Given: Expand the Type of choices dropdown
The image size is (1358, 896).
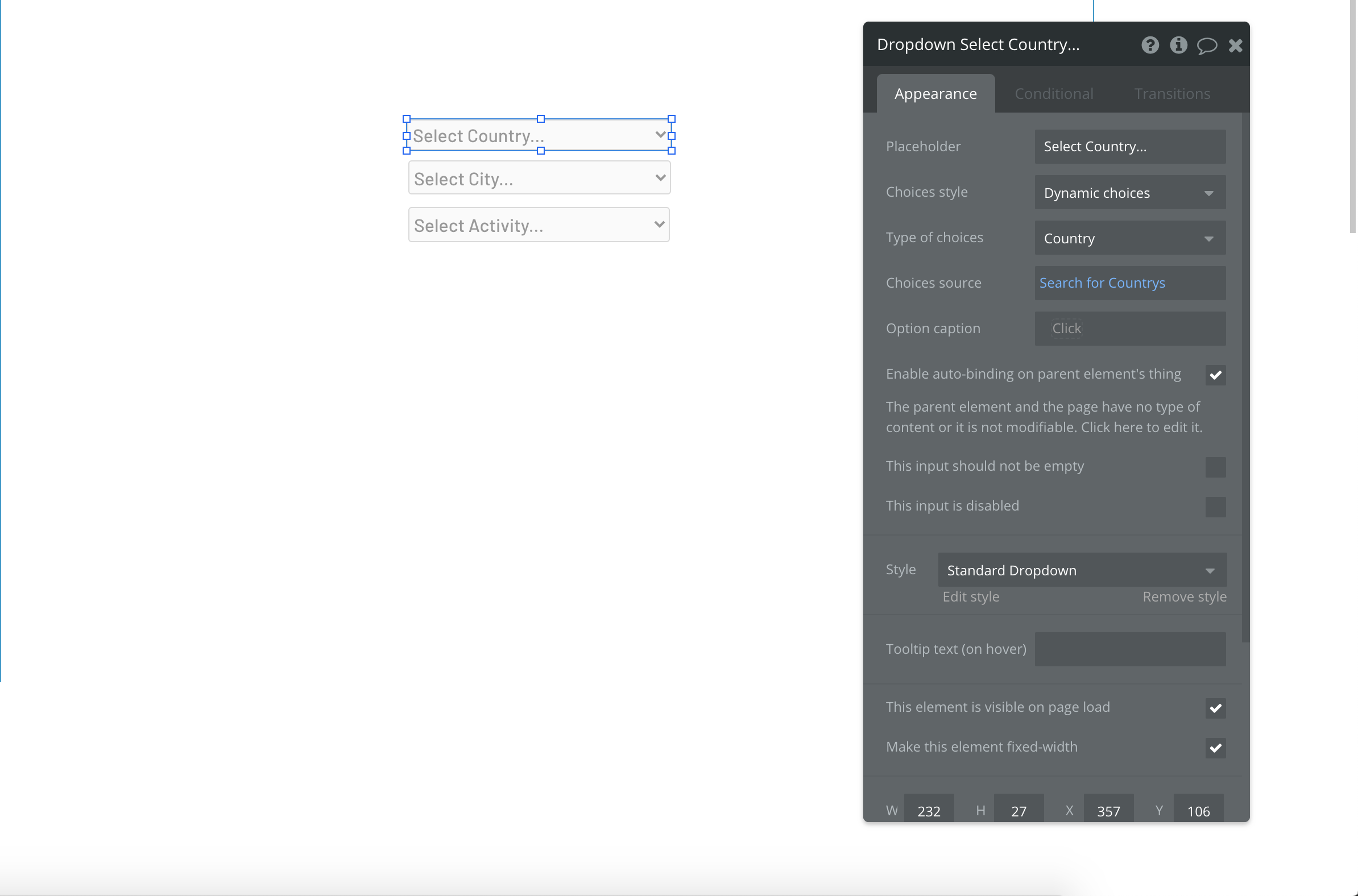Looking at the screenshot, I should 1129,238.
